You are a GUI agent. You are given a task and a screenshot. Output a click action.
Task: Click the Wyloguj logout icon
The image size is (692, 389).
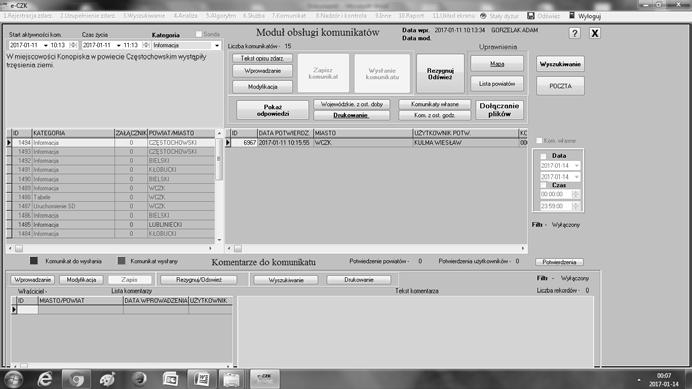[572, 15]
